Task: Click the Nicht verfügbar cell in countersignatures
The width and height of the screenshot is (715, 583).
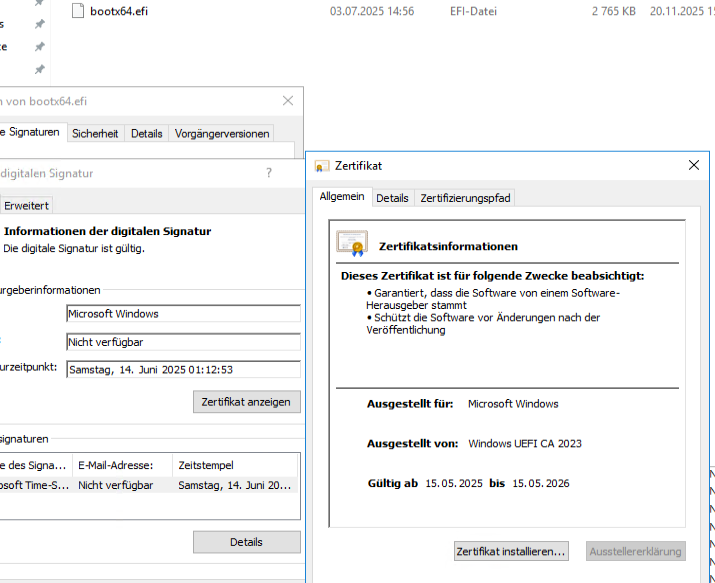Action: click(x=115, y=485)
